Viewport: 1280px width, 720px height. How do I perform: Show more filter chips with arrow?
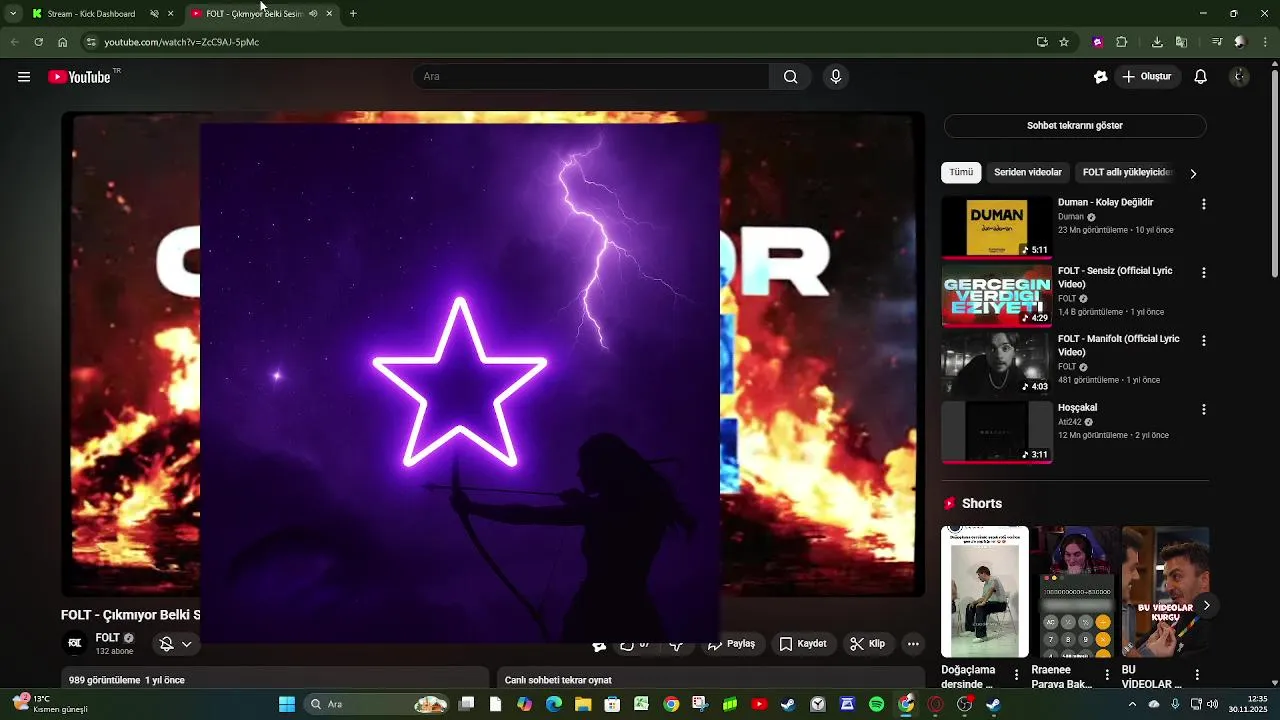(1193, 173)
